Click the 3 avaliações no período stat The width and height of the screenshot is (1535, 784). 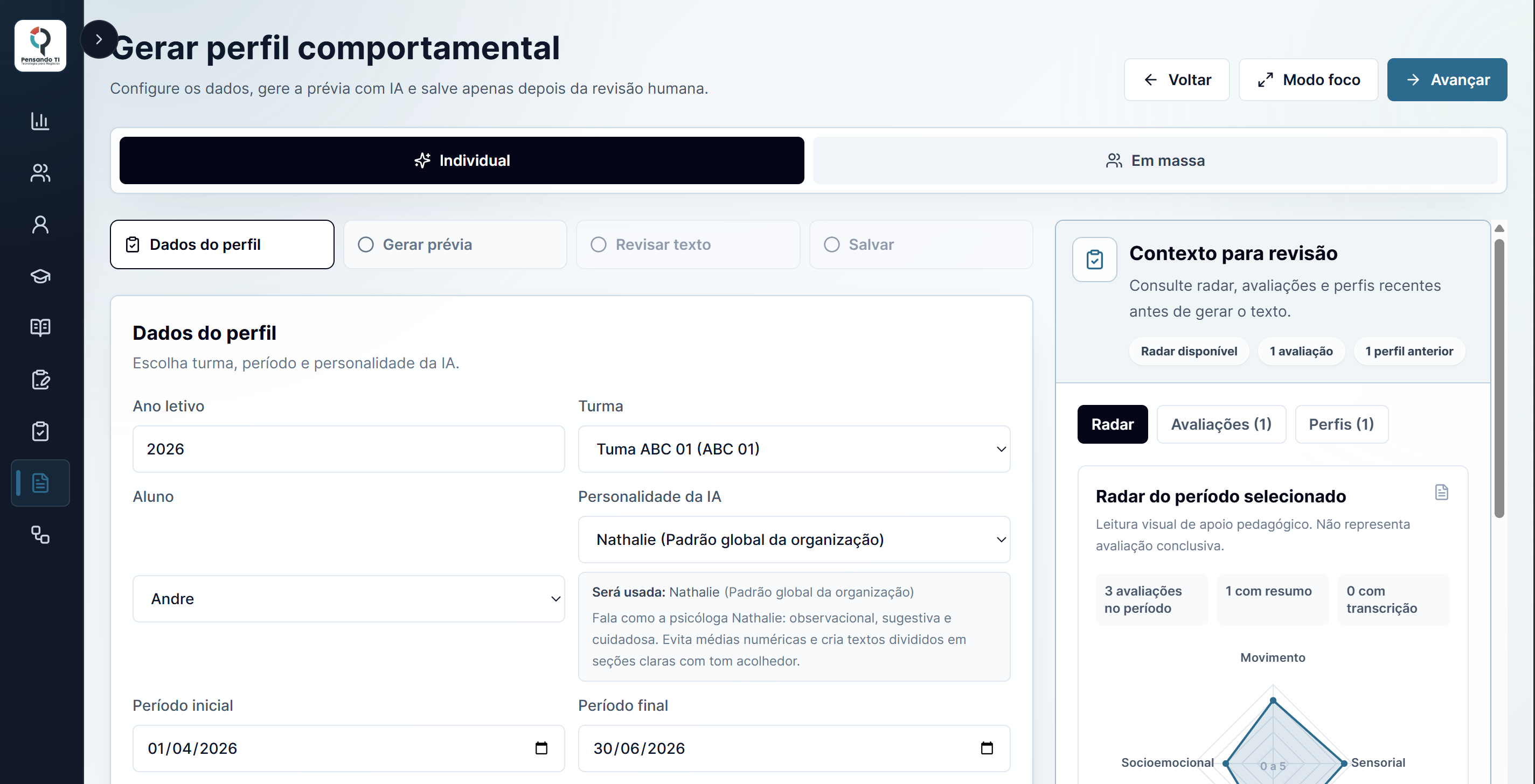tap(1151, 599)
